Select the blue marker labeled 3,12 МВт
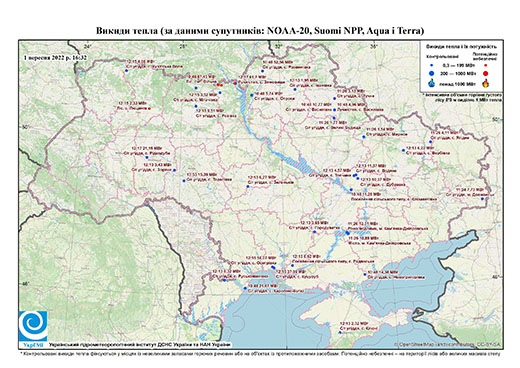The width and height of the screenshot is (520, 368). pyautogui.click(x=334, y=98)
